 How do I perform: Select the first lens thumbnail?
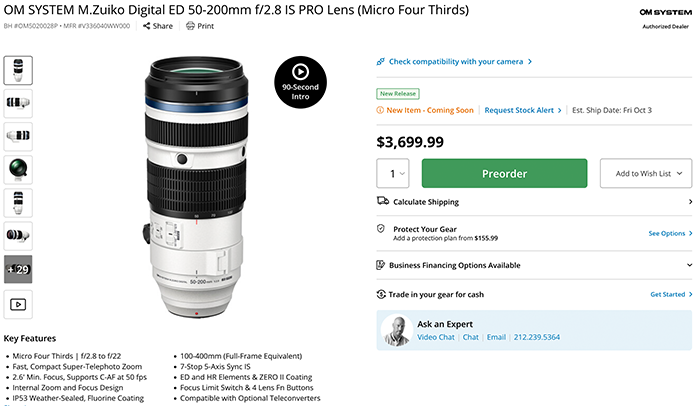pyautogui.click(x=19, y=69)
